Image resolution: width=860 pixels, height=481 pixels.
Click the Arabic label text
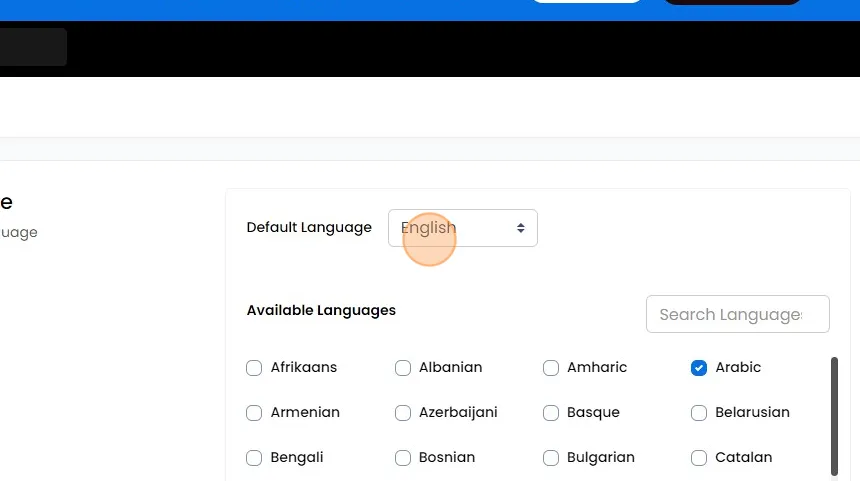(738, 367)
